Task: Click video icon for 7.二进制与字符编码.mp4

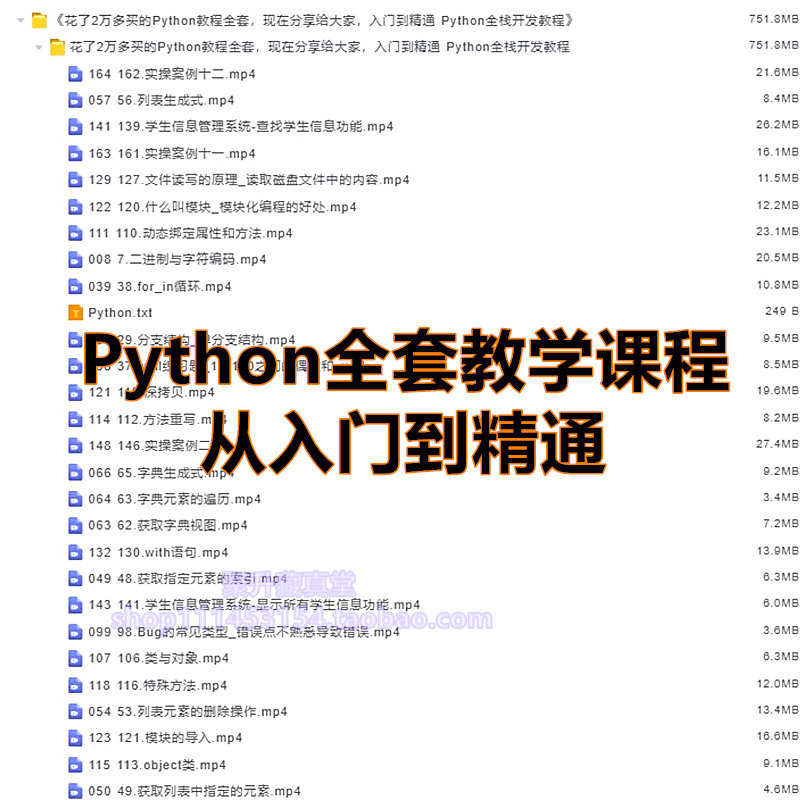Action: 75,260
